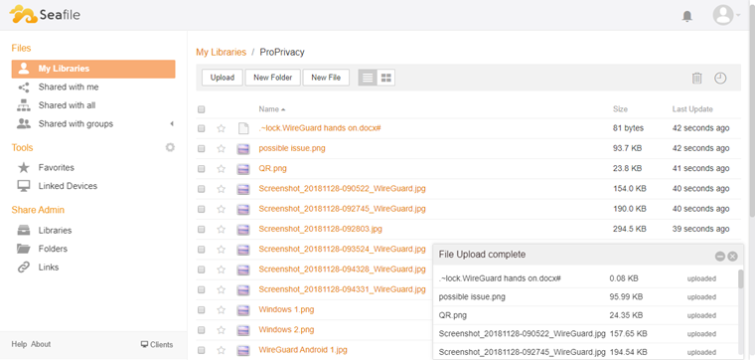755x360 pixels.
Task: Click the upload panel scrollbar
Action: tap(741, 279)
